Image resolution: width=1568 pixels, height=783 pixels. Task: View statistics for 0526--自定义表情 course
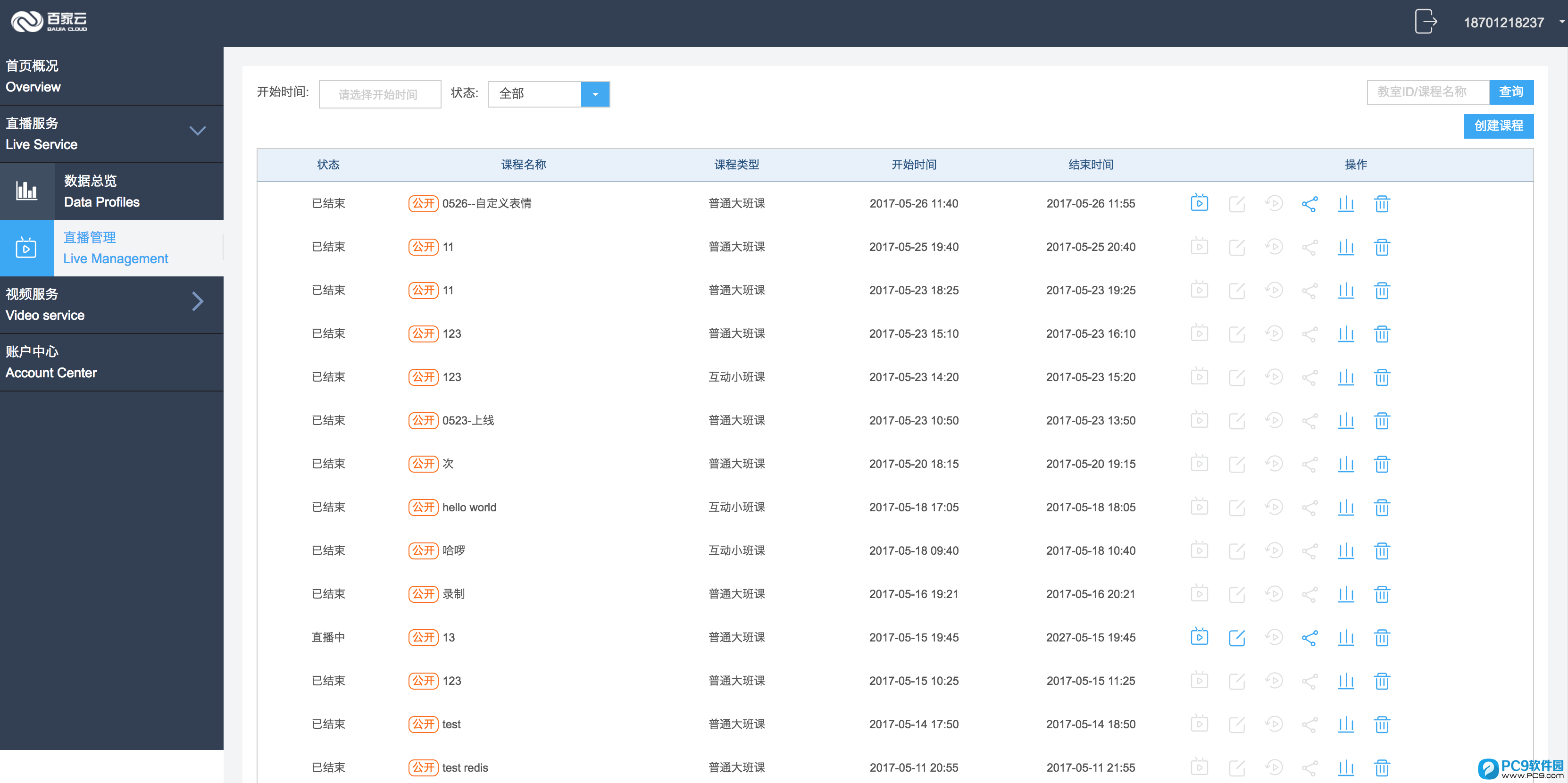point(1346,203)
